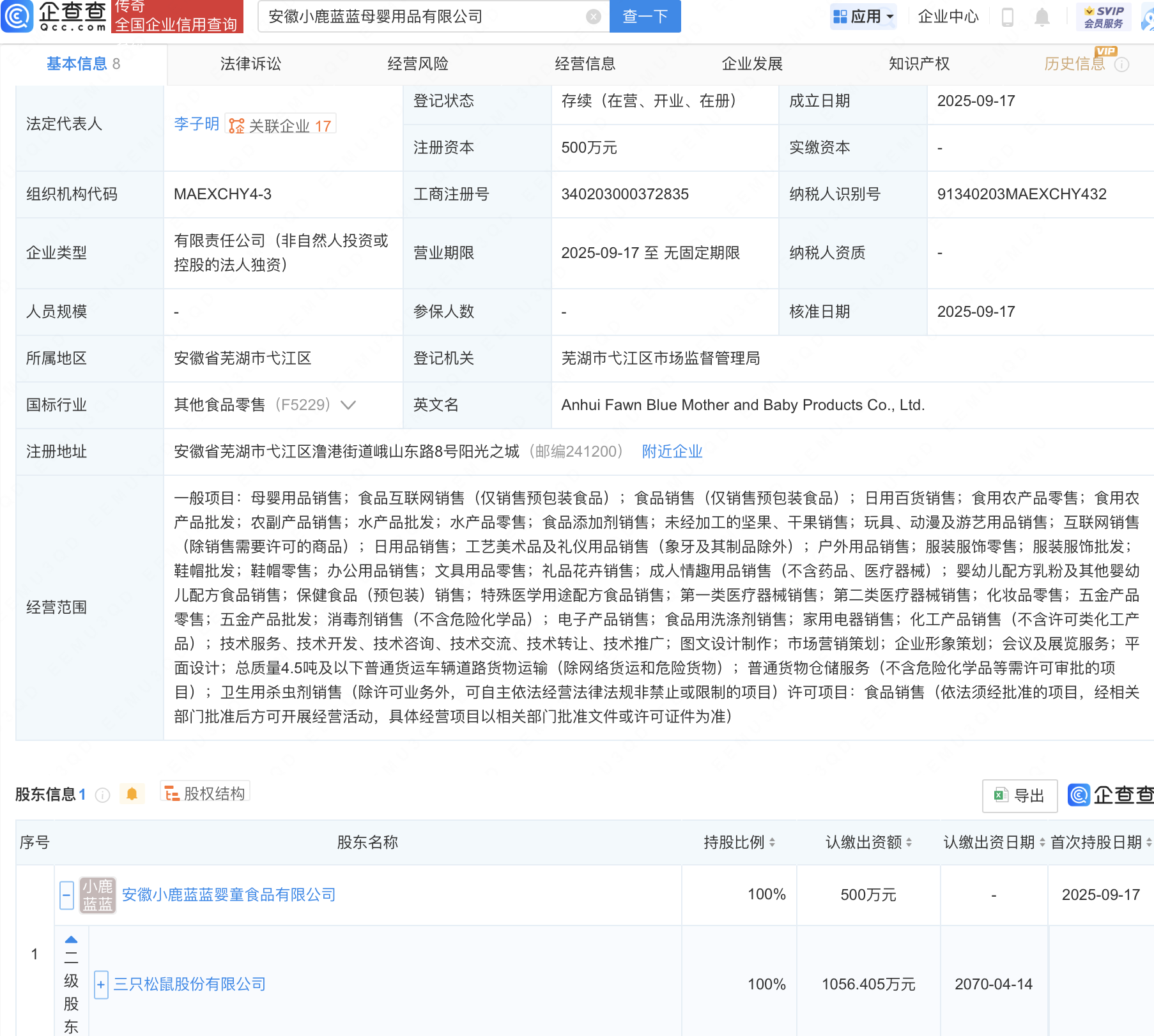The height and width of the screenshot is (1036, 1154).
Task: Click 1056.405万元 capital amount cell
Action: (x=868, y=984)
